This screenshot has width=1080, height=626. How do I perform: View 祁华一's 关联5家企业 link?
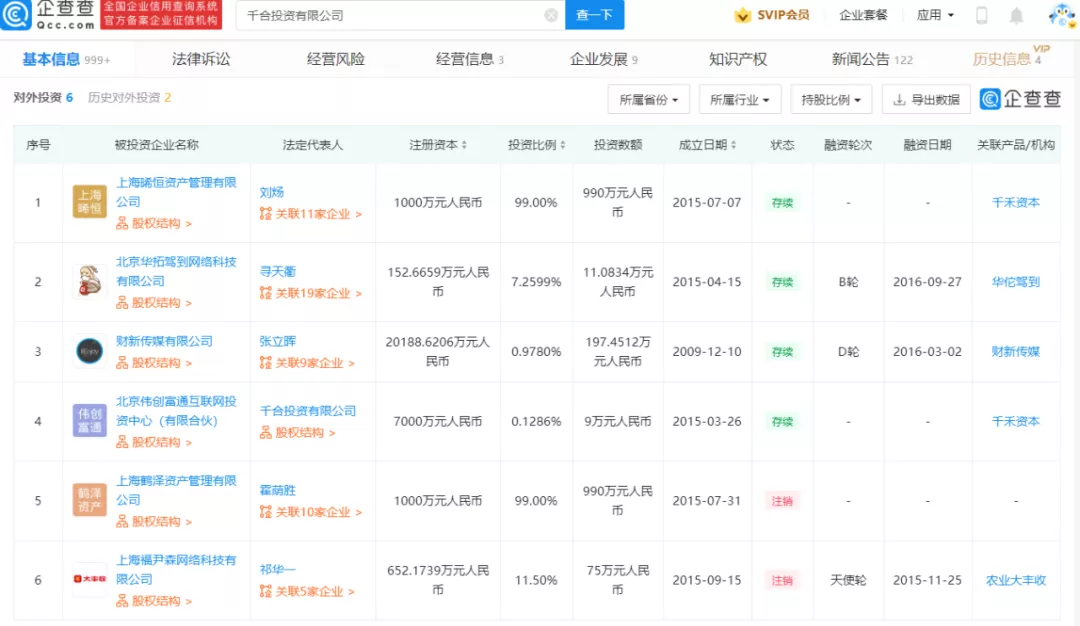pos(307,591)
